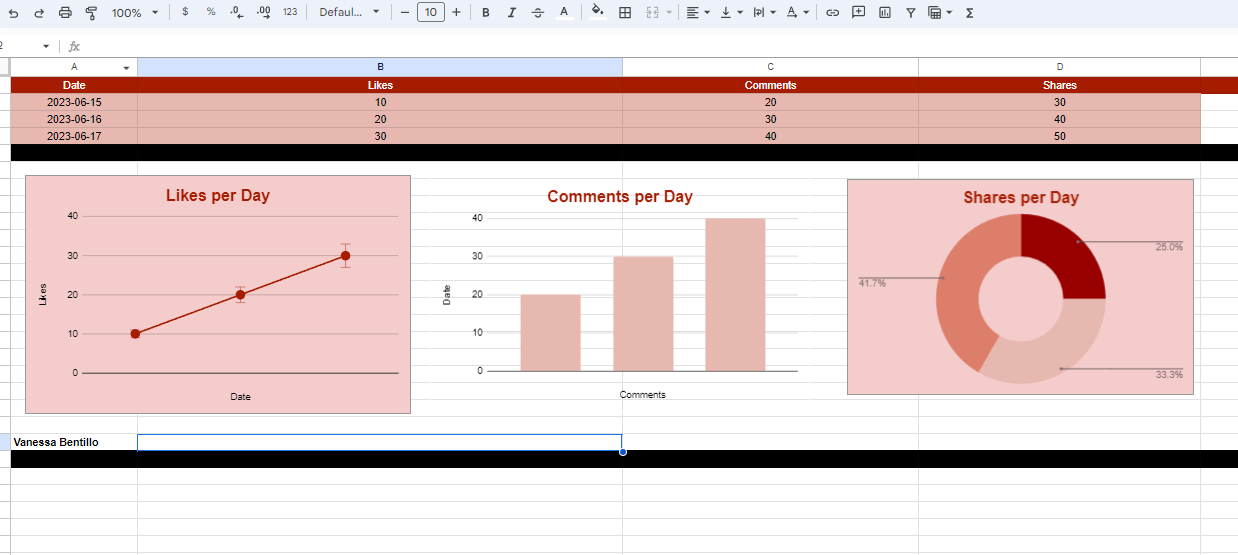
Task: Select the Date header cell
Action: (74, 85)
